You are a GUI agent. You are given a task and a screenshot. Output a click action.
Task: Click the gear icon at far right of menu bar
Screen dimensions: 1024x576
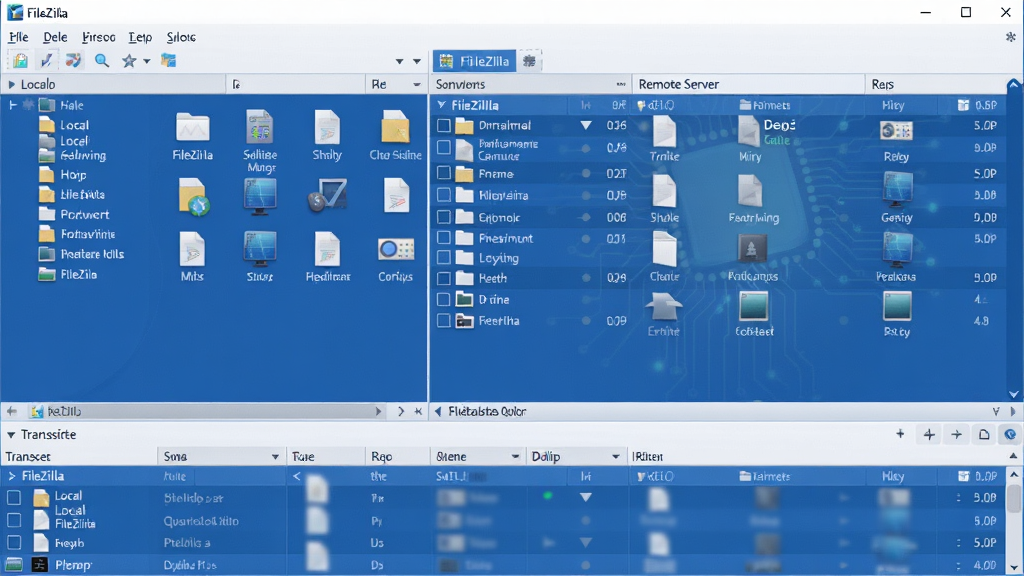point(1010,37)
